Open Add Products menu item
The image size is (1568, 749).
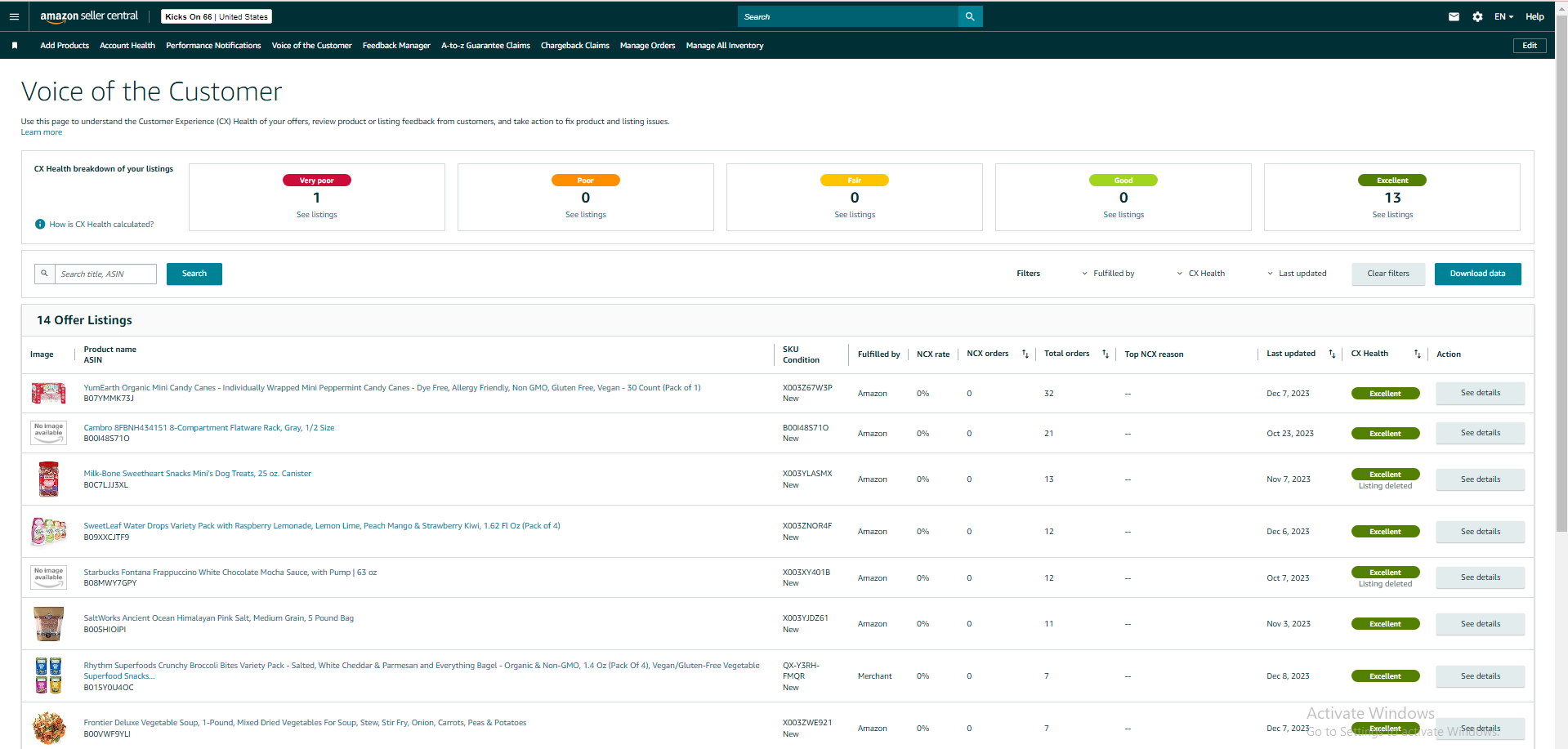tap(65, 46)
